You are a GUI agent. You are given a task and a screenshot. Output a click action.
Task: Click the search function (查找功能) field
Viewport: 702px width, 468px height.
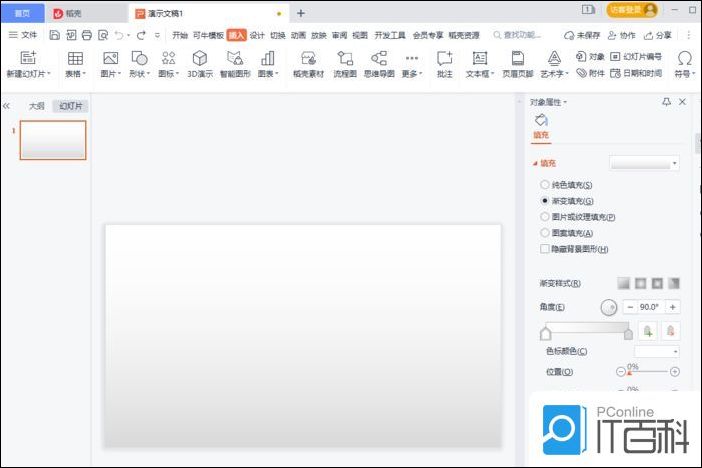518,35
